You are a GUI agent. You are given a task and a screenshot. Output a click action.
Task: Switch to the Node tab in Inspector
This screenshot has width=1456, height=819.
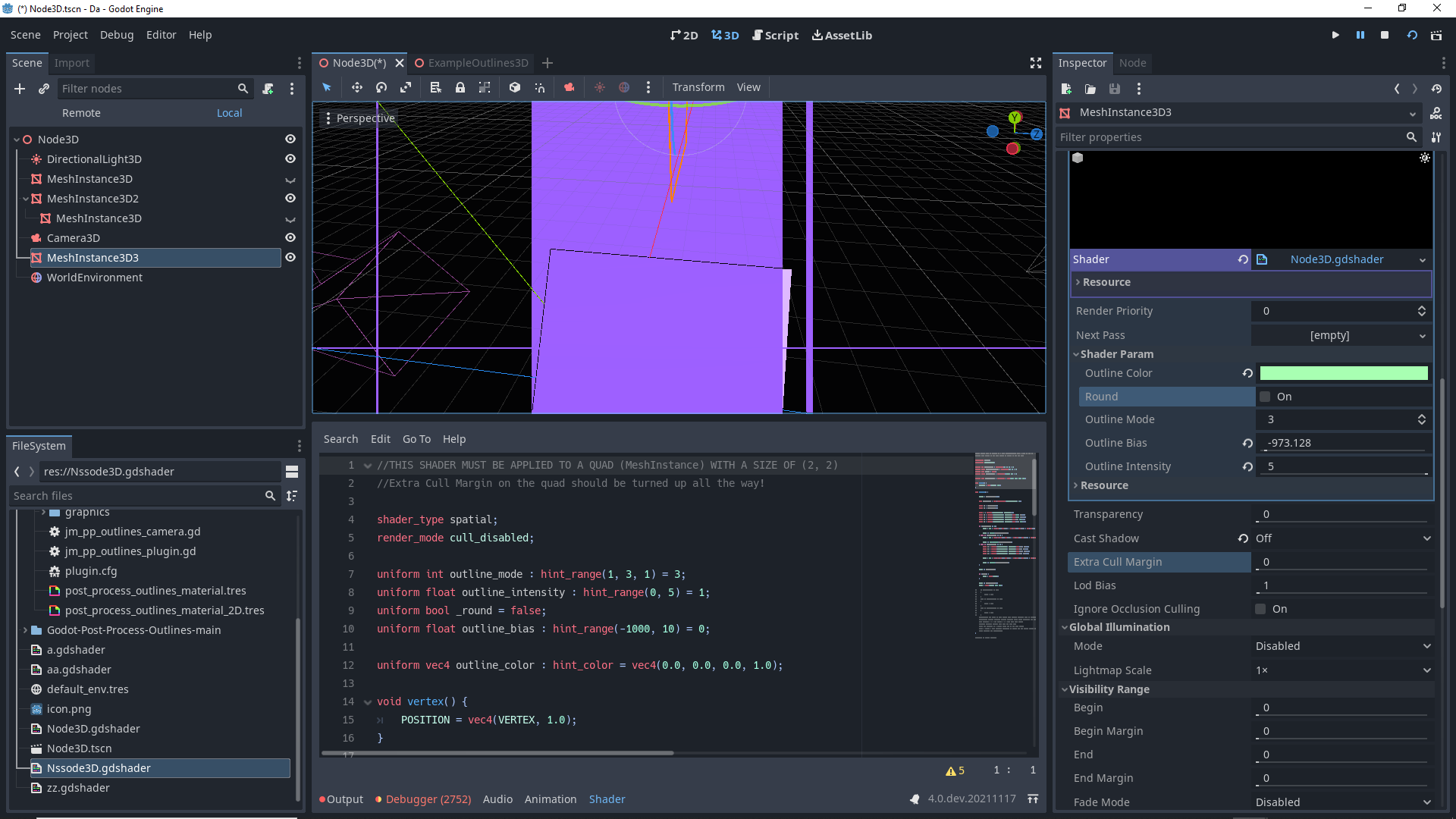click(1132, 63)
